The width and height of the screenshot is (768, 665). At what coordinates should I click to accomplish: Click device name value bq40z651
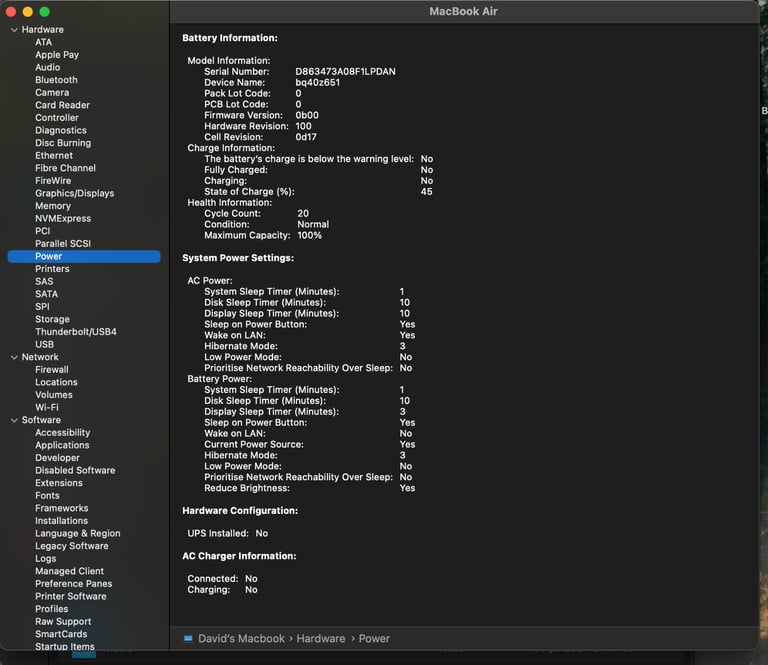[317, 83]
